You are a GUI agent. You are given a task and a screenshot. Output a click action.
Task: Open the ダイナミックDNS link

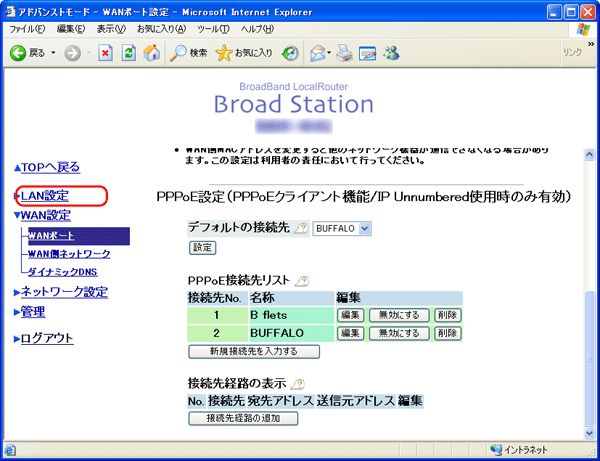pyautogui.click(x=62, y=272)
